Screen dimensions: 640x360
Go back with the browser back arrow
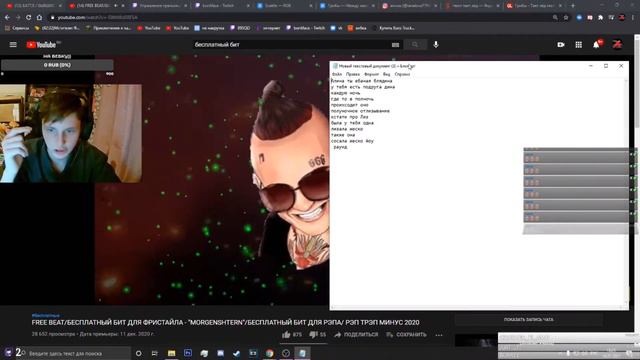coord(7,18)
